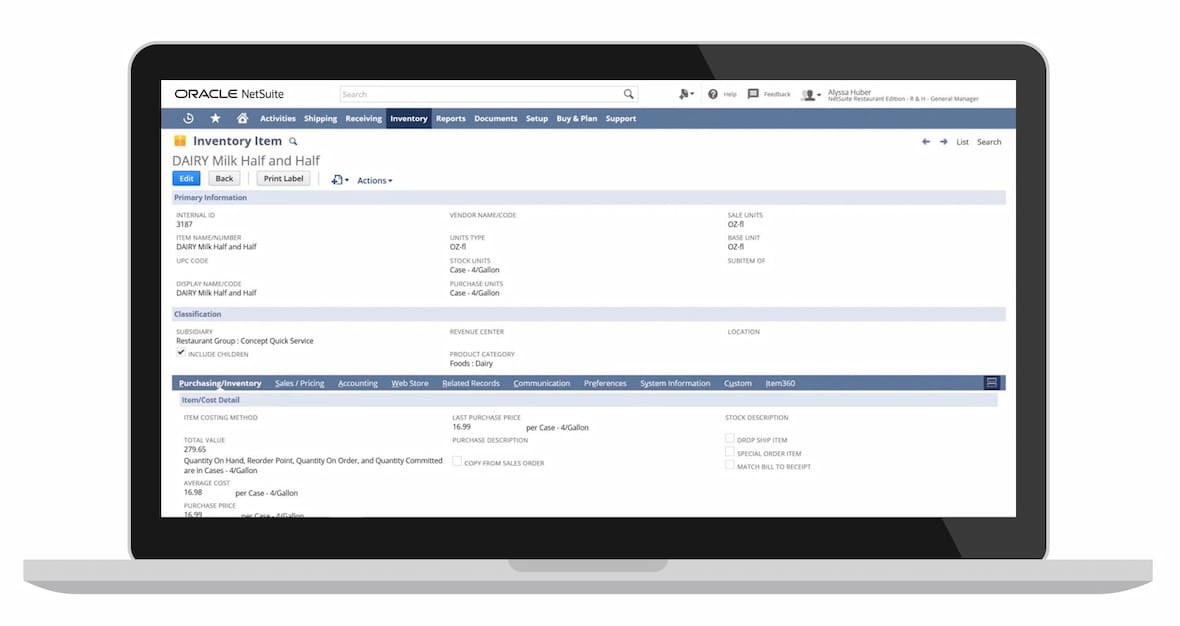Screen dimensions: 1180x626
Task: Switch to the Accounting subtab
Action: point(357,383)
